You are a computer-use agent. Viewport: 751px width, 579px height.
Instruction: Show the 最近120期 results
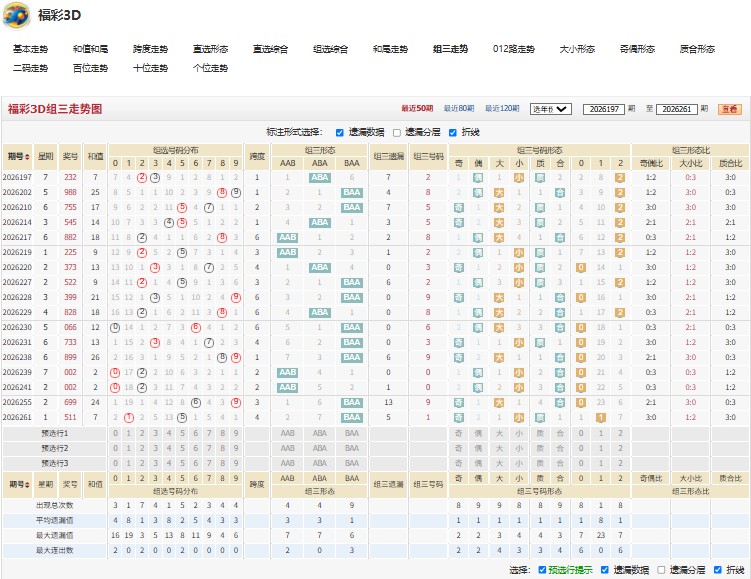click(x=502, y=109)
